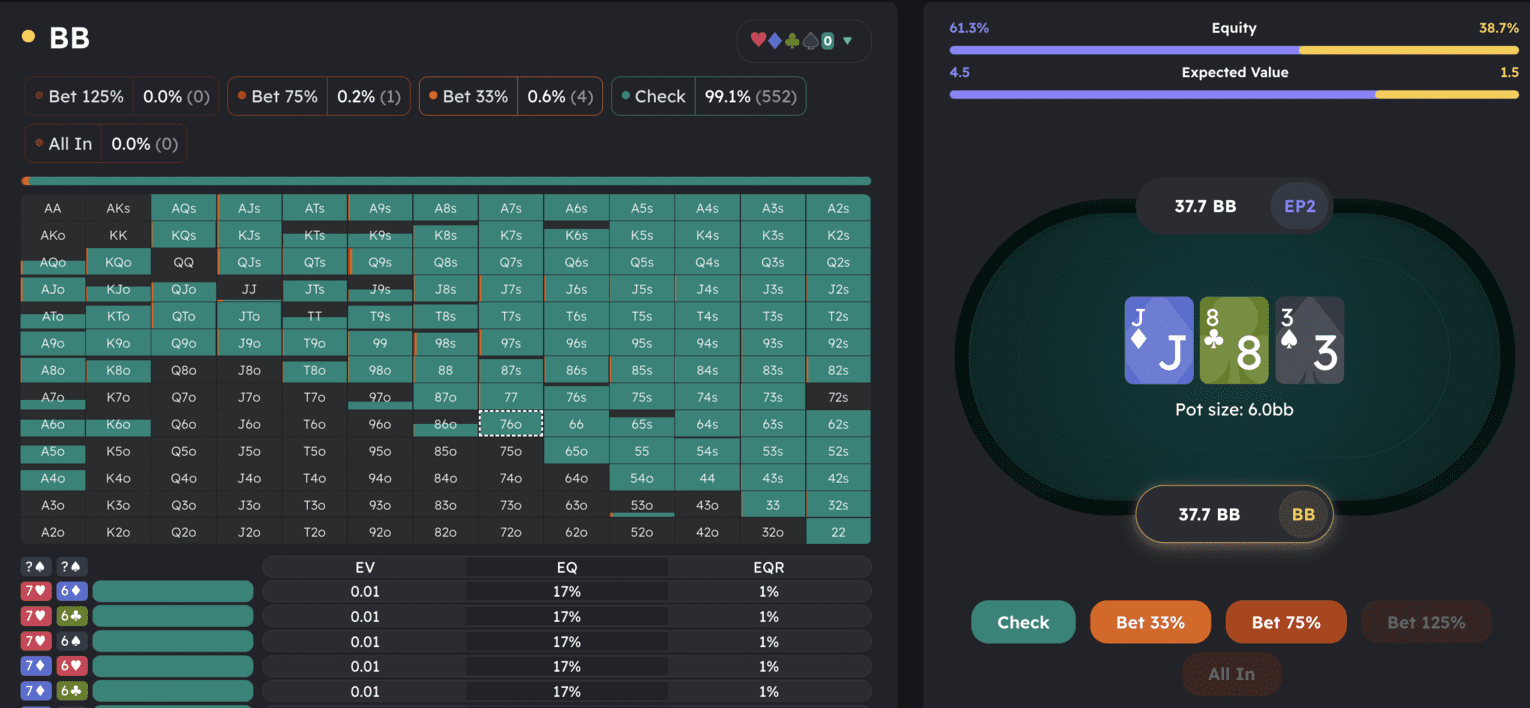This screenshot has height=708, width=1530.
Task: Sort combos by the EQR column header
Action: pyautogui.click(x=769, y=567)
